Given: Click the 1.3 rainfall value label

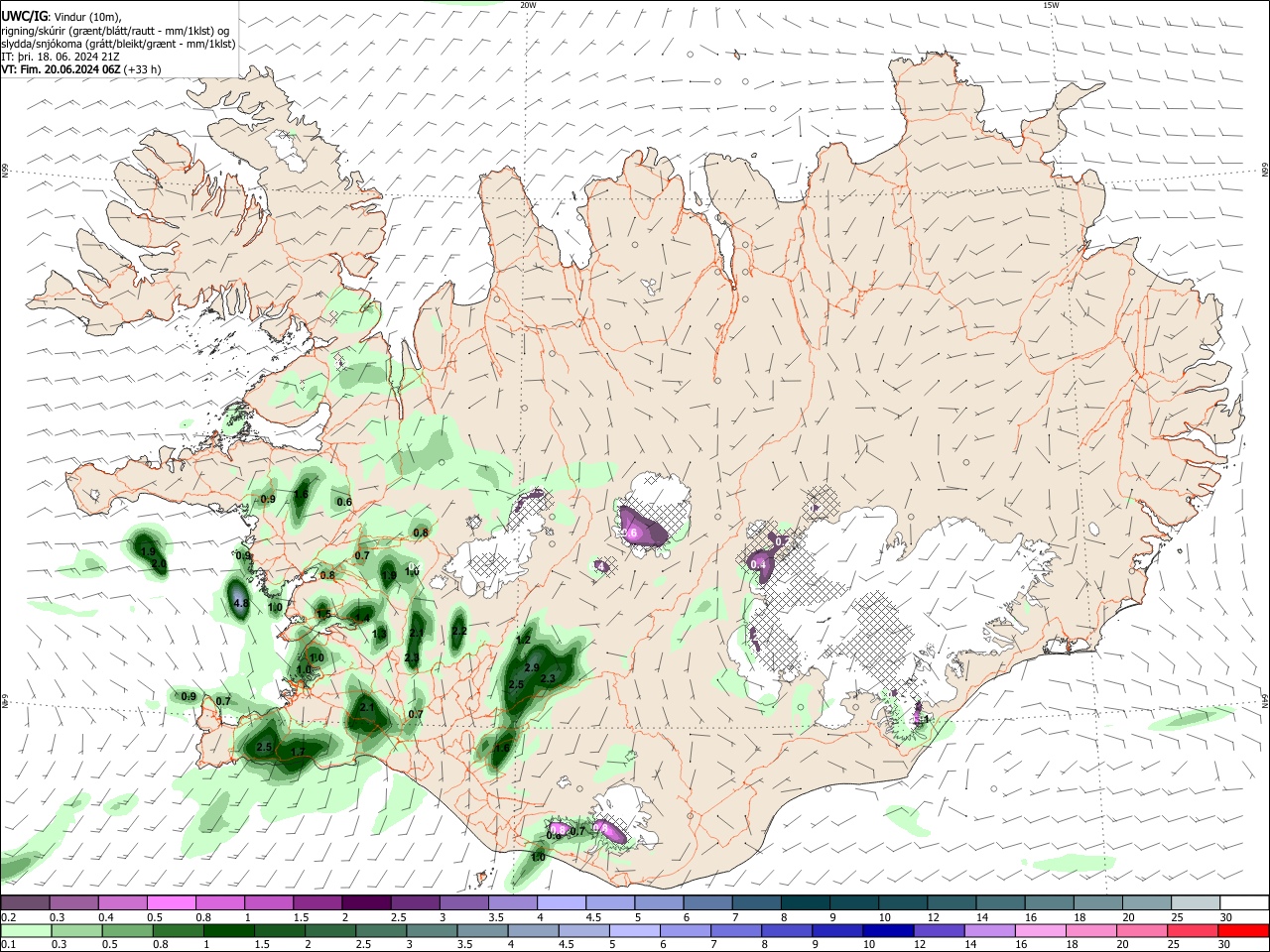Looking at the screenshot, I should click(378, 634).
